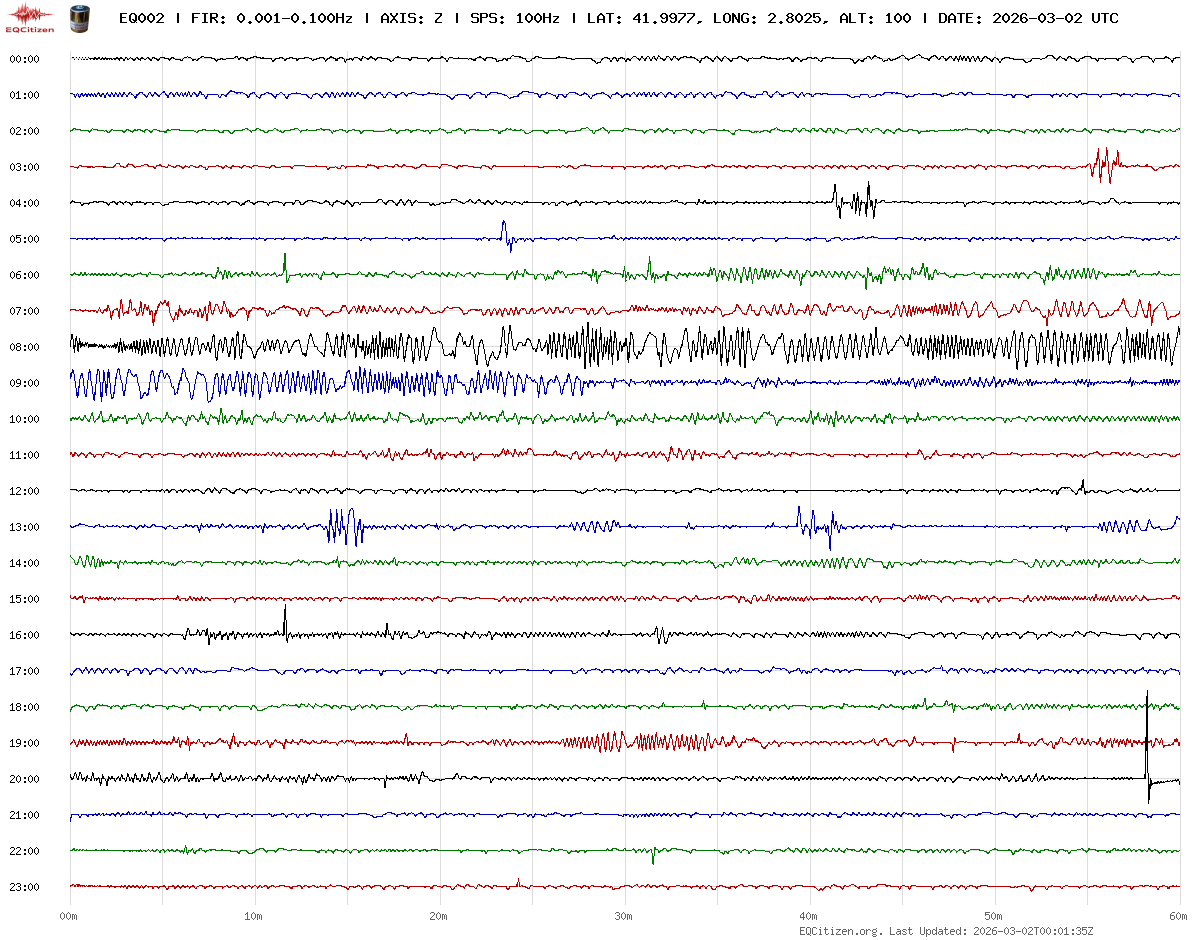
Task: Click the DATE 2026-03-02 UTC header text
Action: (1028, 18)
